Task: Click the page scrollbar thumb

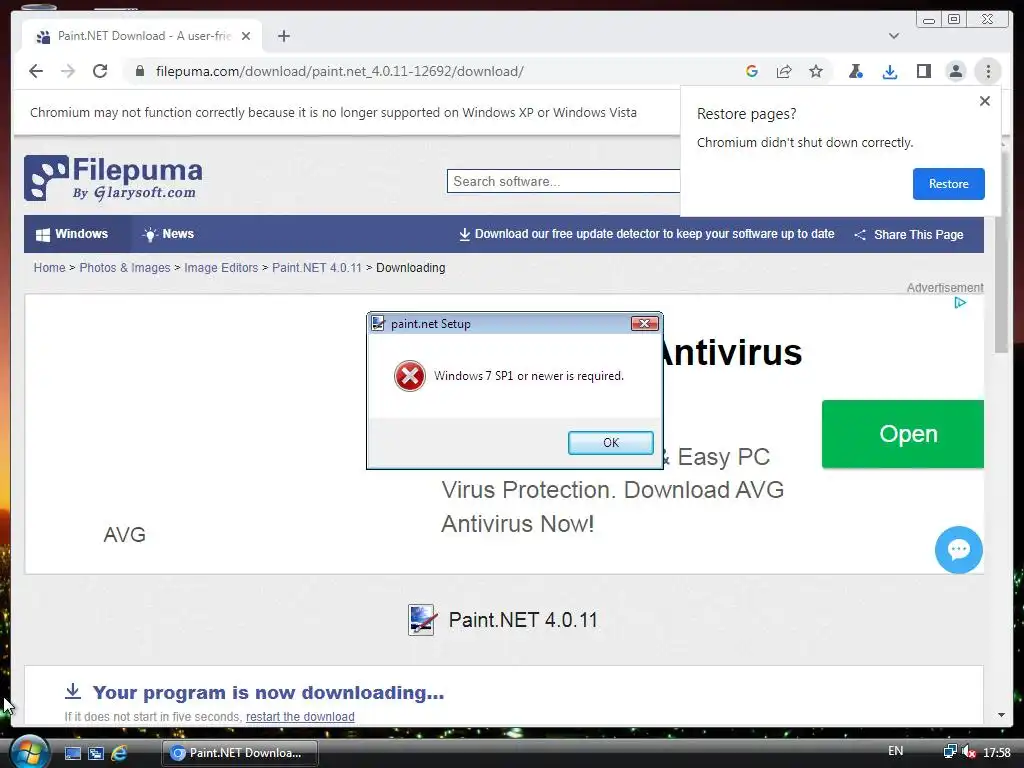Action: [x=1002, y=255]
